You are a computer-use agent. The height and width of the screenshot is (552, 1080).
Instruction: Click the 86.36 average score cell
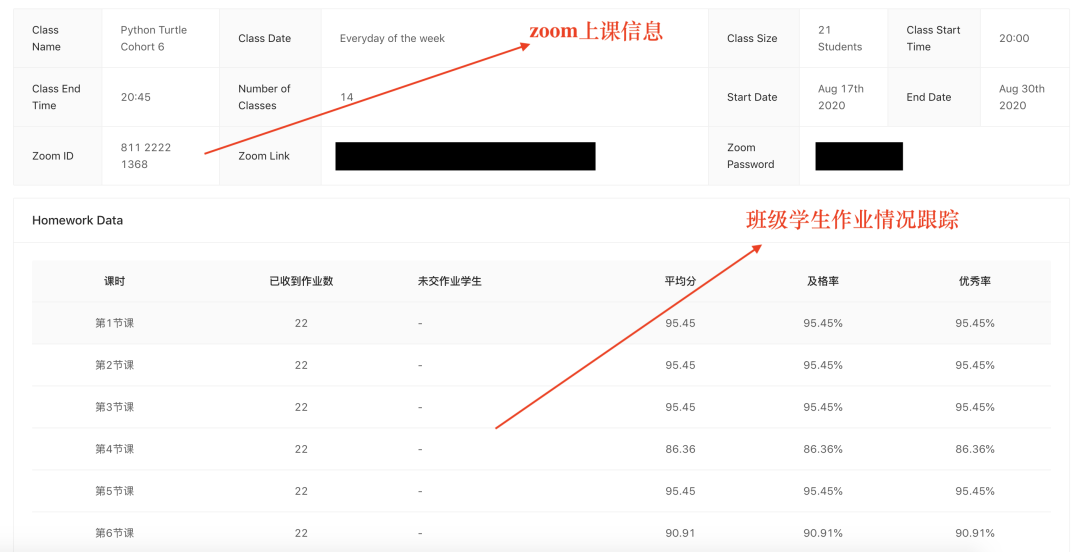[680, 449]
